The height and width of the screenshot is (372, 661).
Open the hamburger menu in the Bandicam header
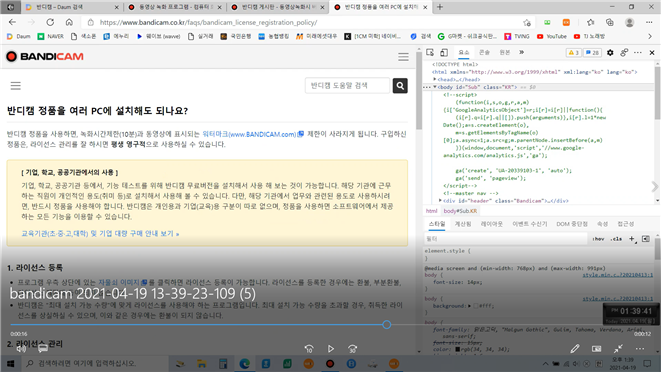coord(403,57)
